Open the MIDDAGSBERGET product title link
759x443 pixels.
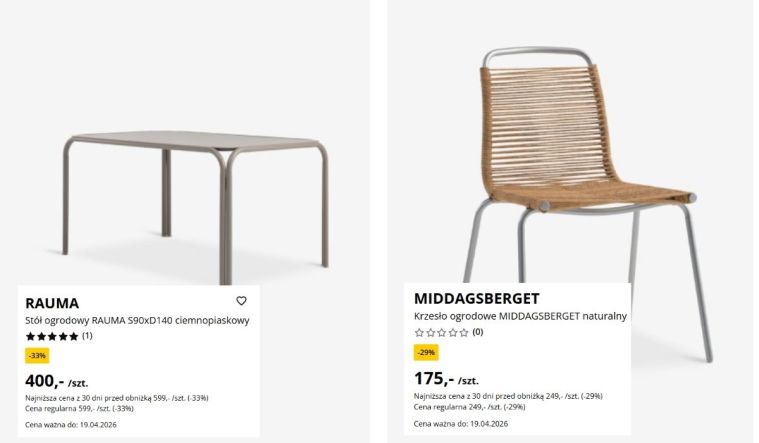(x=476, y=299)
